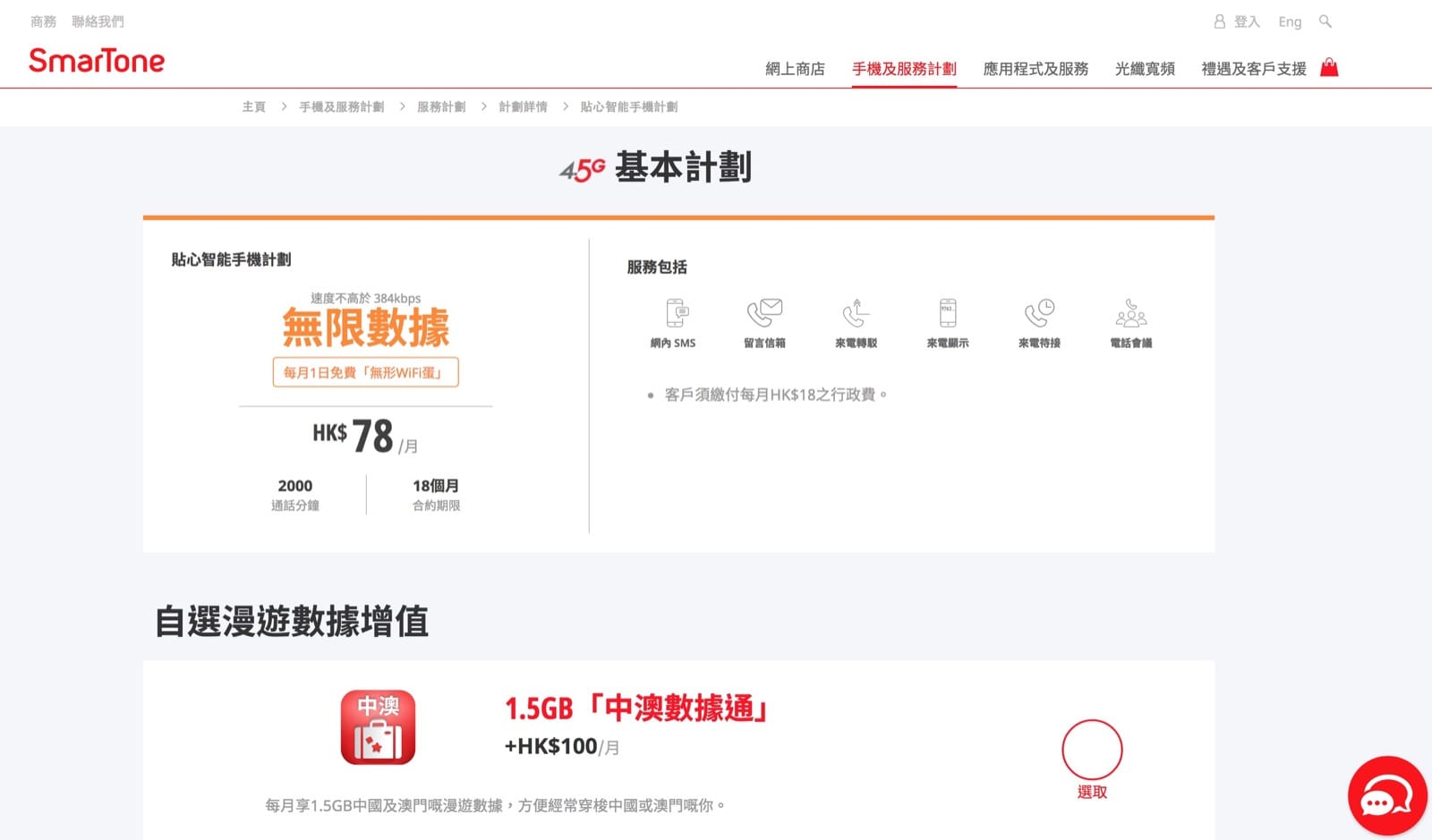Click the HK$18 行政費 note
The image size is (1432, 840).
[x=775, y=395]
